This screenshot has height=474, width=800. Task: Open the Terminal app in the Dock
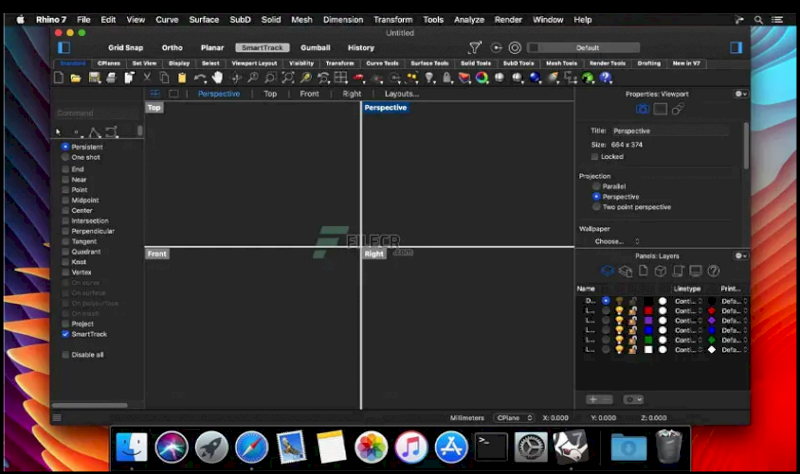tap(490, 445)
